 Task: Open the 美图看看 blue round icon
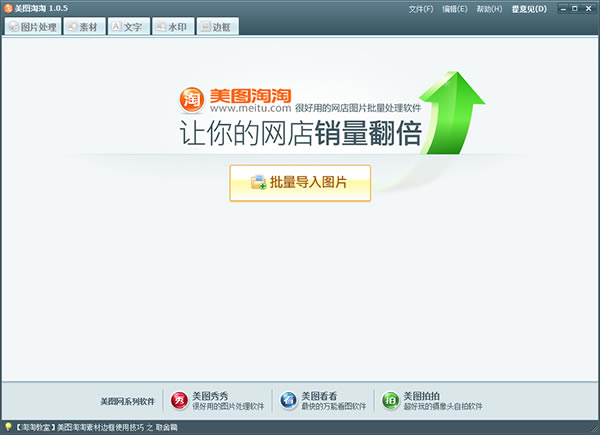(288, 401)
